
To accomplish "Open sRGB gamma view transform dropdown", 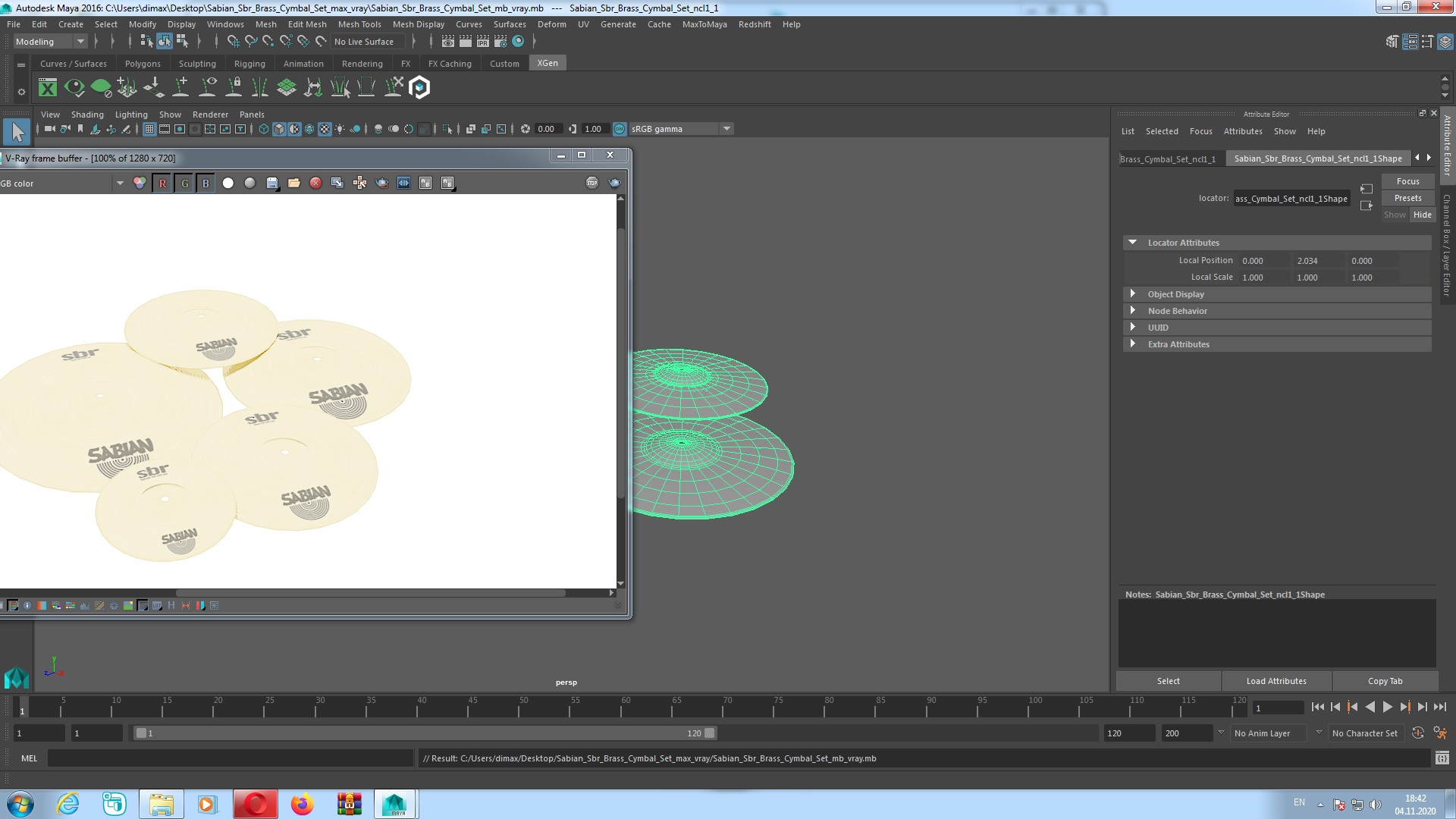I will 681,129.
